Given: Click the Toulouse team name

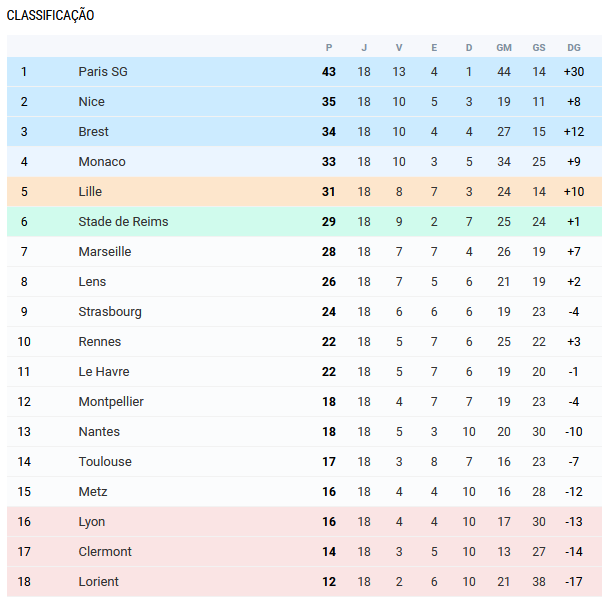Looking at the screenshot, I should pyautogui.click(x=105, y=462).
